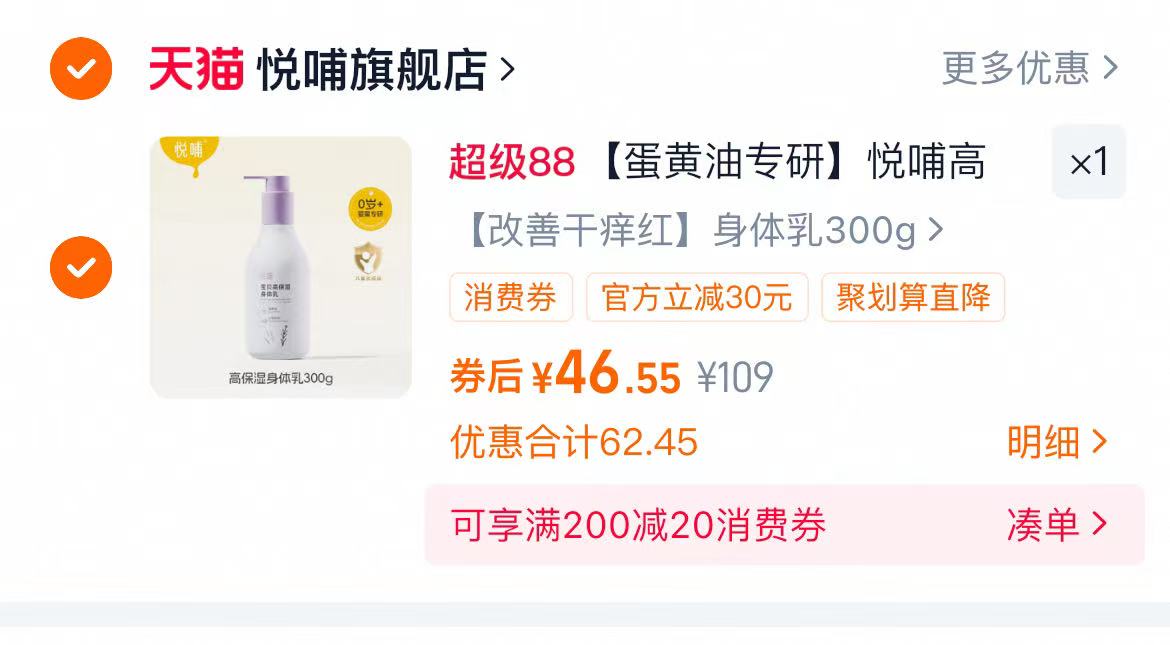This screenshot has height=645, width=1170.
Task: Click the 官方立减30元 discount tag
Action: [697, 297]
